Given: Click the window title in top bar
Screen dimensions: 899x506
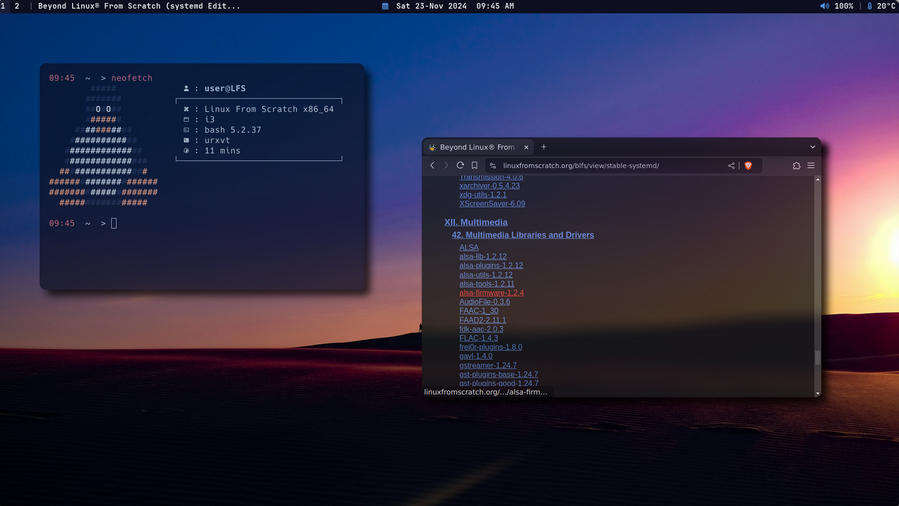Looking at the screenshot, I should pyautogui.click(x=139, y=6).
